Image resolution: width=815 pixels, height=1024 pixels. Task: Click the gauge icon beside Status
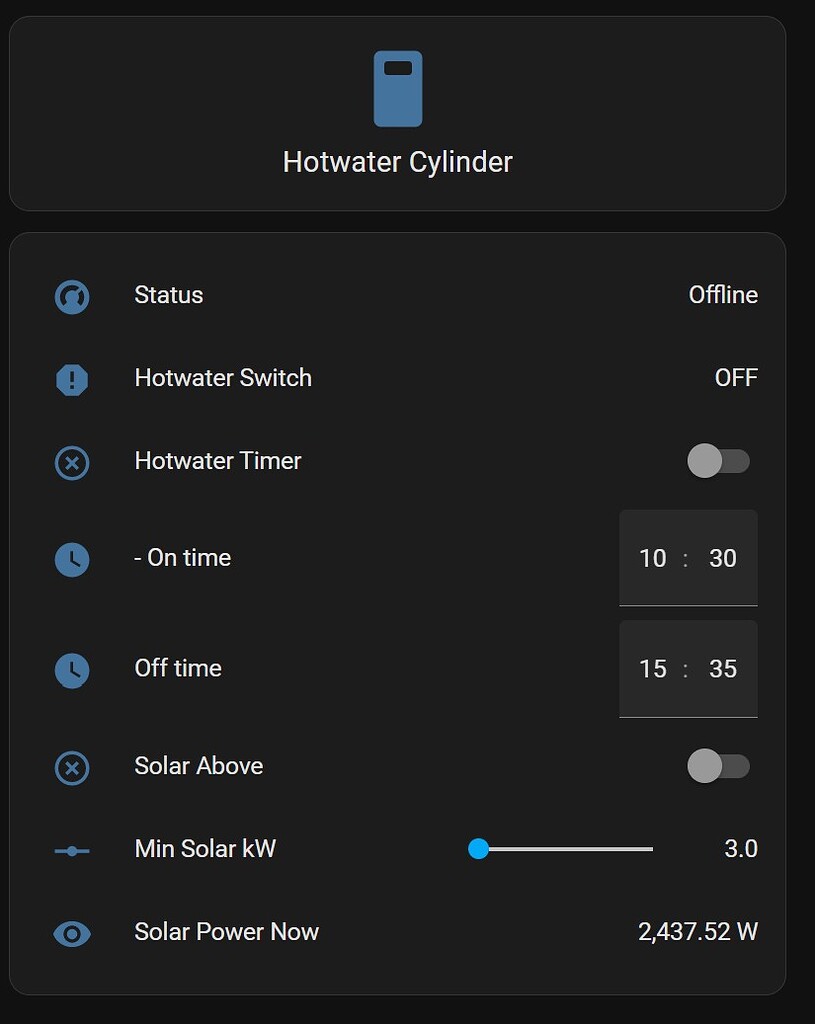(x=71, y=296)
